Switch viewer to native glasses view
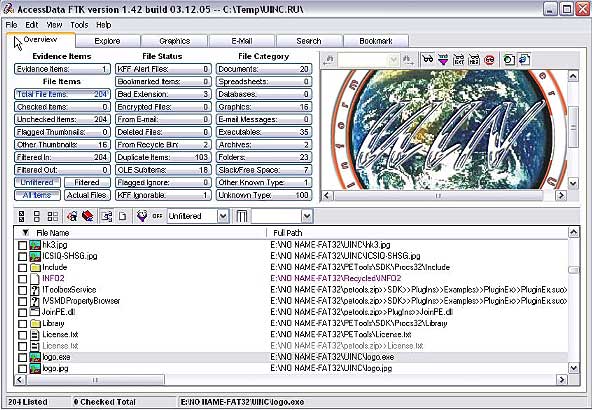 [427, 59]
